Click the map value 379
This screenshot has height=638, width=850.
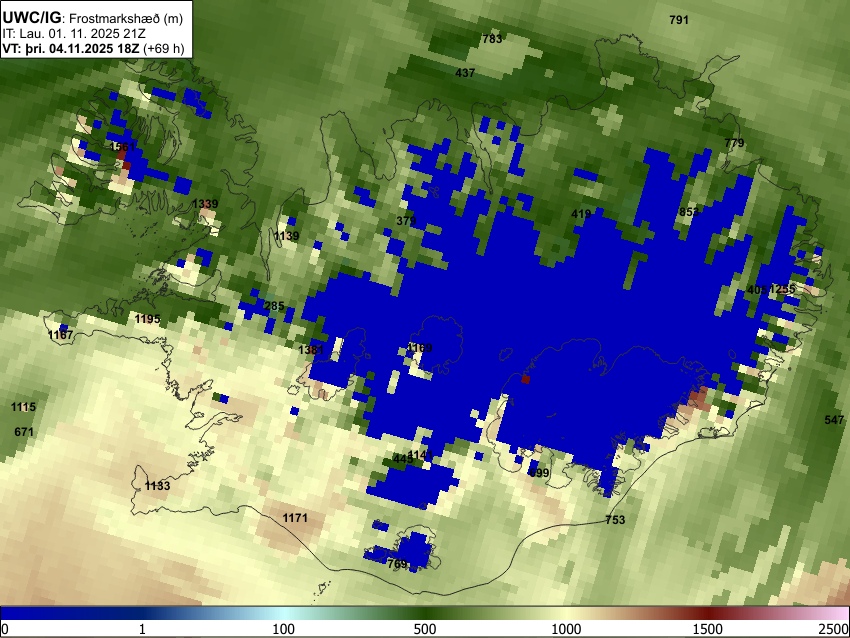406,221
